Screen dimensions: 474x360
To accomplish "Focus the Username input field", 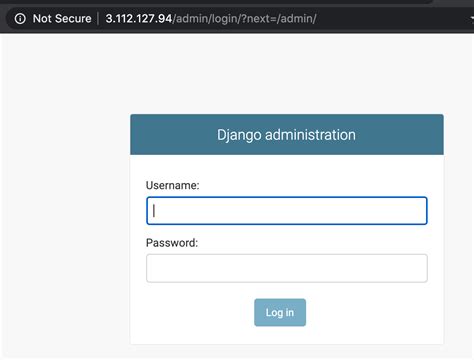I will 287,211.
